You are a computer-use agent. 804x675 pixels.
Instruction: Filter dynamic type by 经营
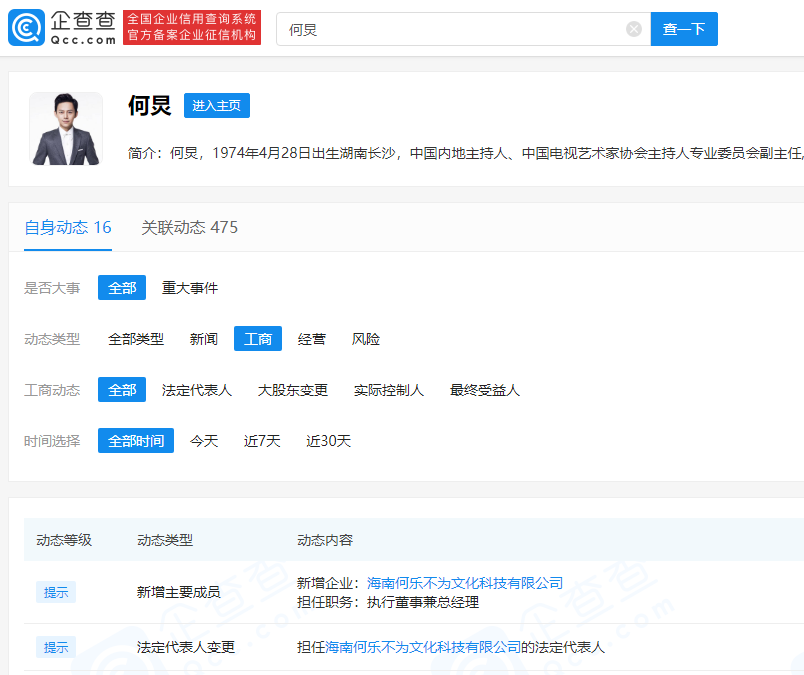tap(312, 339)
